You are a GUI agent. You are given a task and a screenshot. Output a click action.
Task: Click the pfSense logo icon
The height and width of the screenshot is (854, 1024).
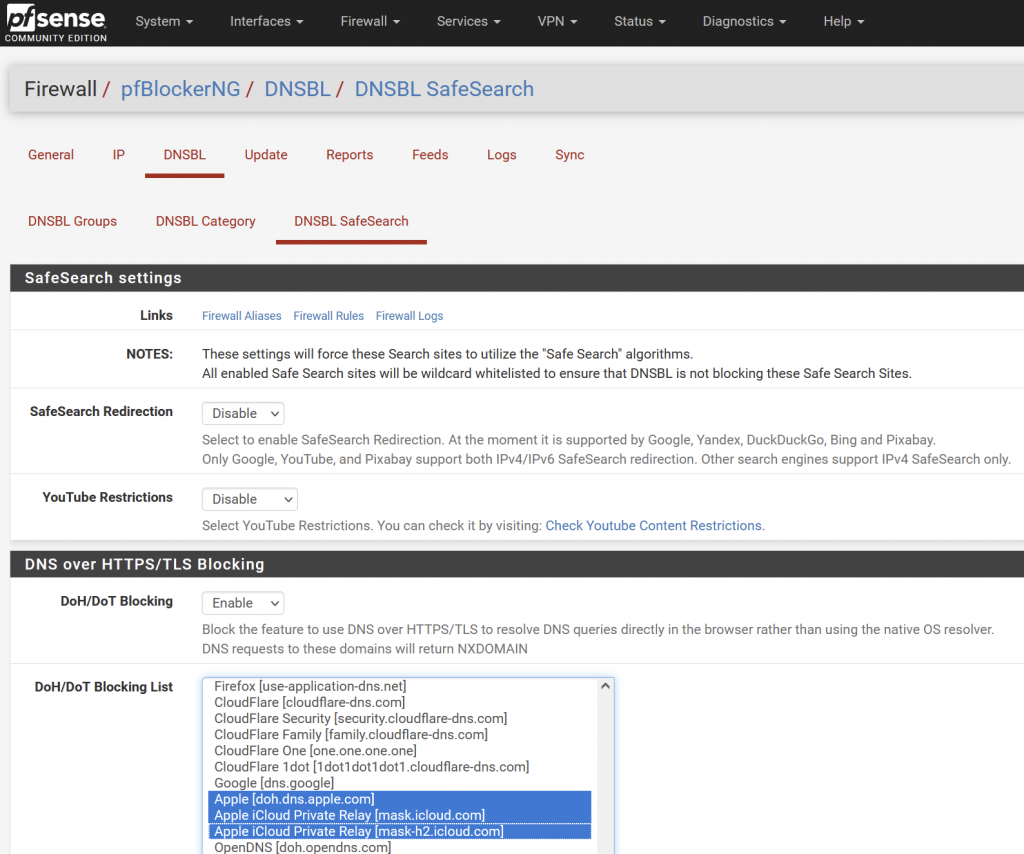click(56, 22)
